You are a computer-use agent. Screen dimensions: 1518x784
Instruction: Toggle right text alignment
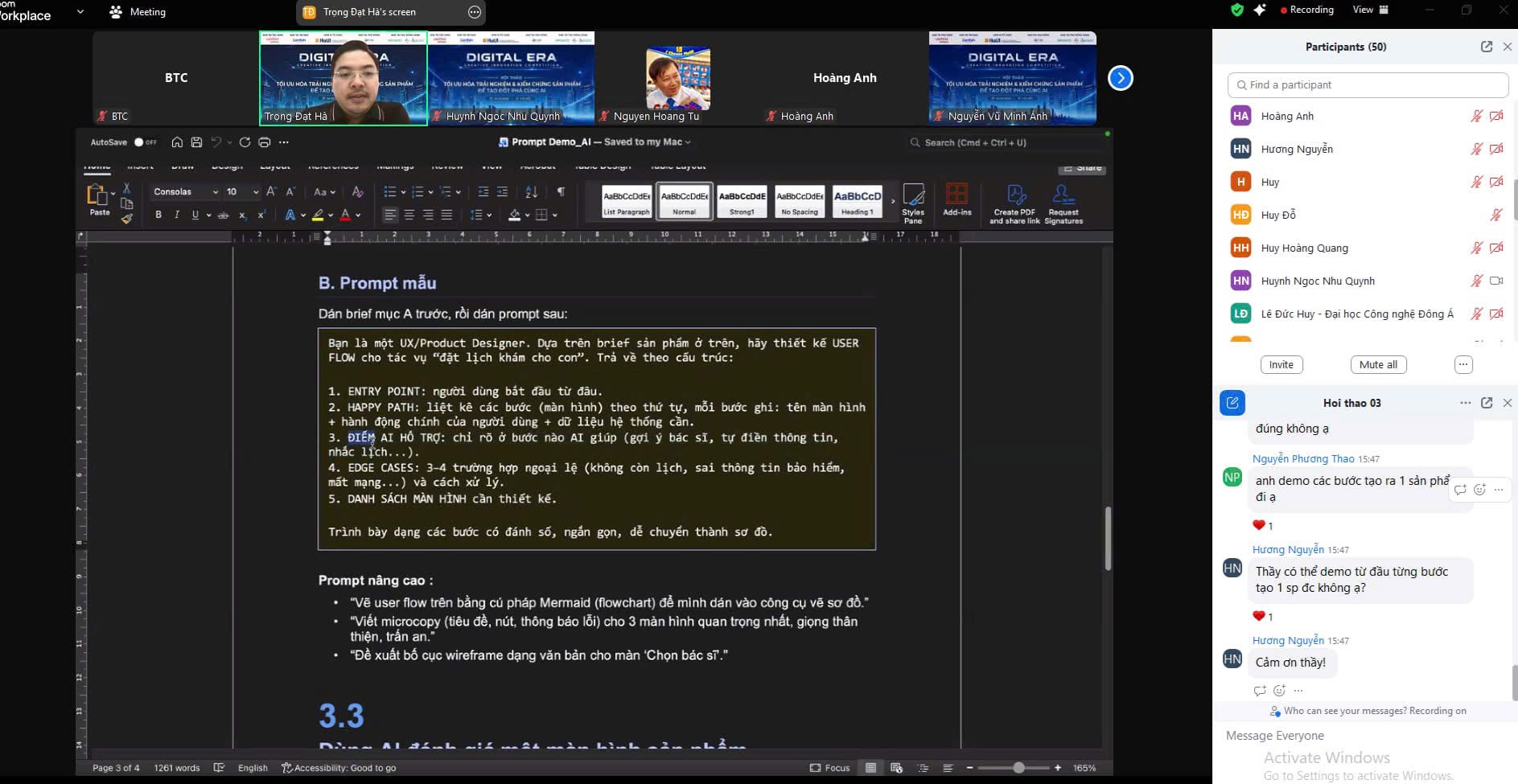click(x=428, y=215)
